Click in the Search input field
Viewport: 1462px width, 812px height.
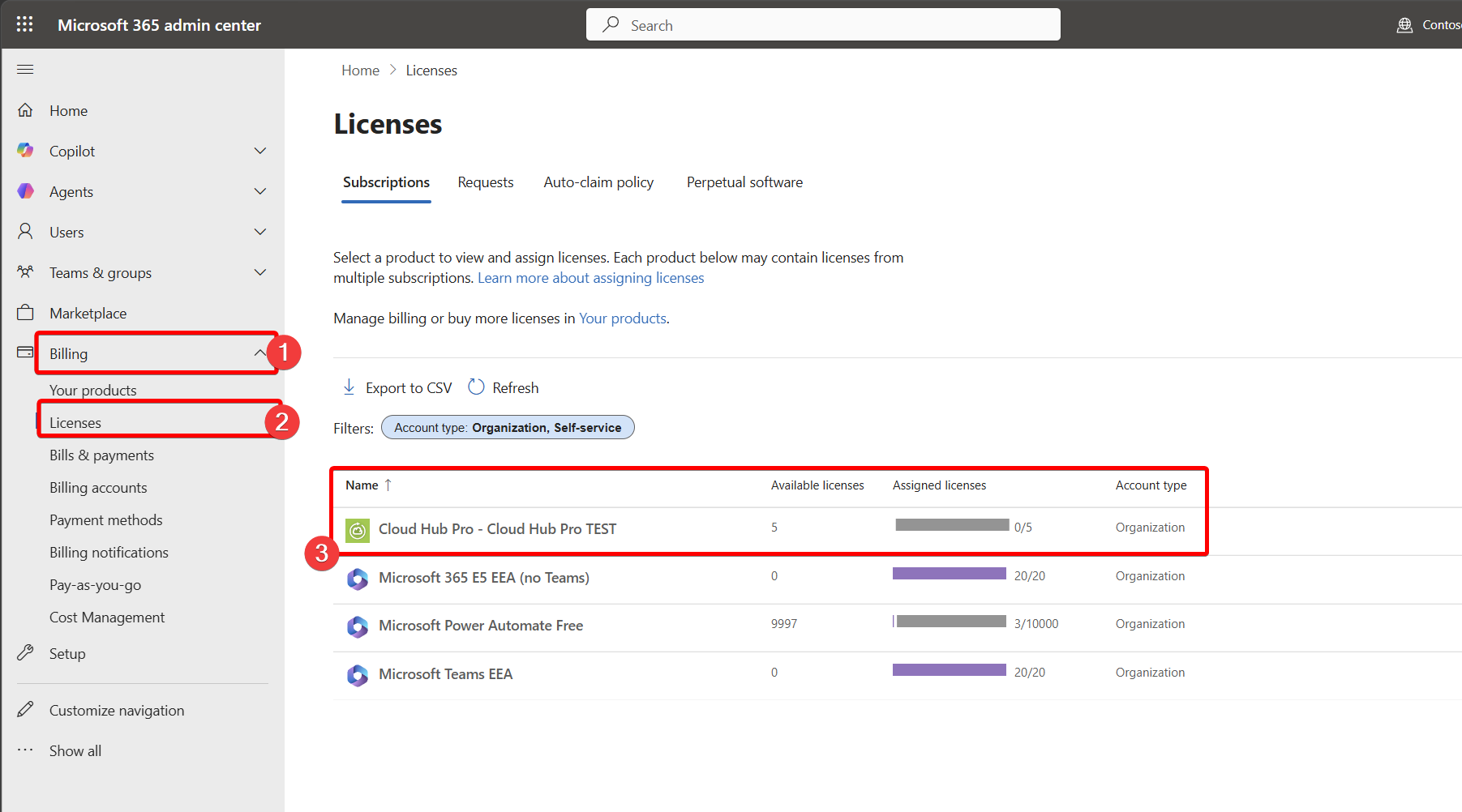click(823, 24)
